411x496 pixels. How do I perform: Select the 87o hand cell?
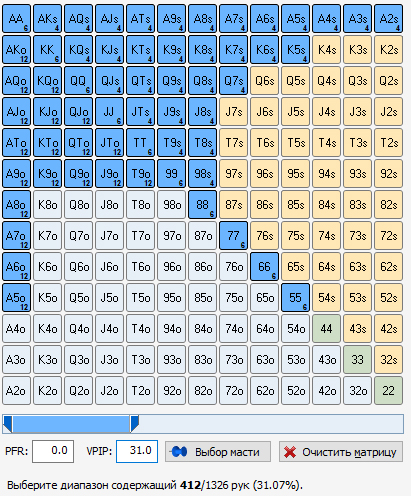pyautogui.click(x=202, y=236)
